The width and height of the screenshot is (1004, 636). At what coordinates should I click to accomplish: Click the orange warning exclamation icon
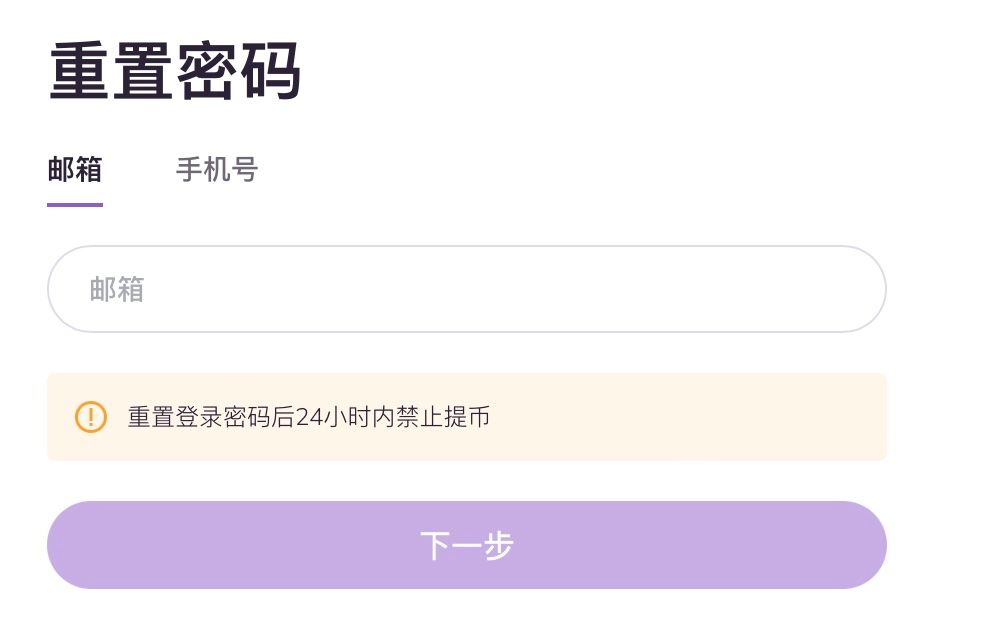coord(91,417)
